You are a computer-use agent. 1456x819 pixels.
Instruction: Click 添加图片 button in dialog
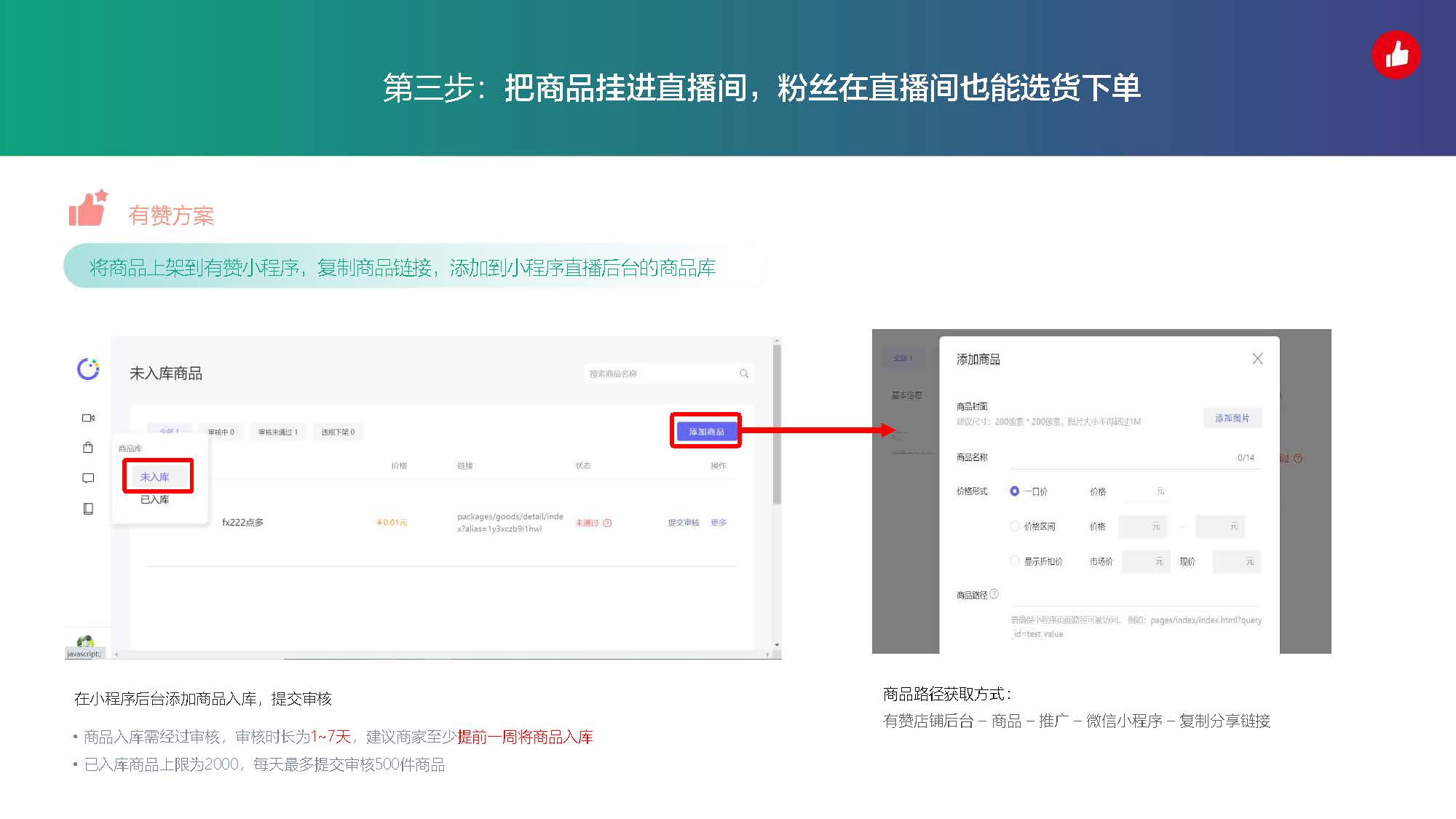pyautogui.click(x=1232, y=418)
